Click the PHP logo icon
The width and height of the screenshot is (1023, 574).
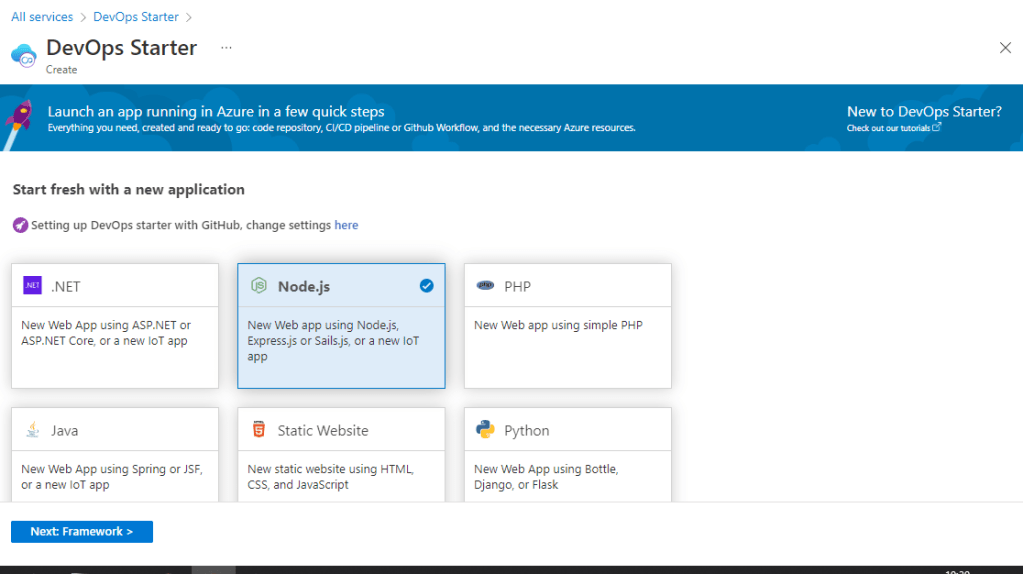pyautogui.click(x=486, y=286)
